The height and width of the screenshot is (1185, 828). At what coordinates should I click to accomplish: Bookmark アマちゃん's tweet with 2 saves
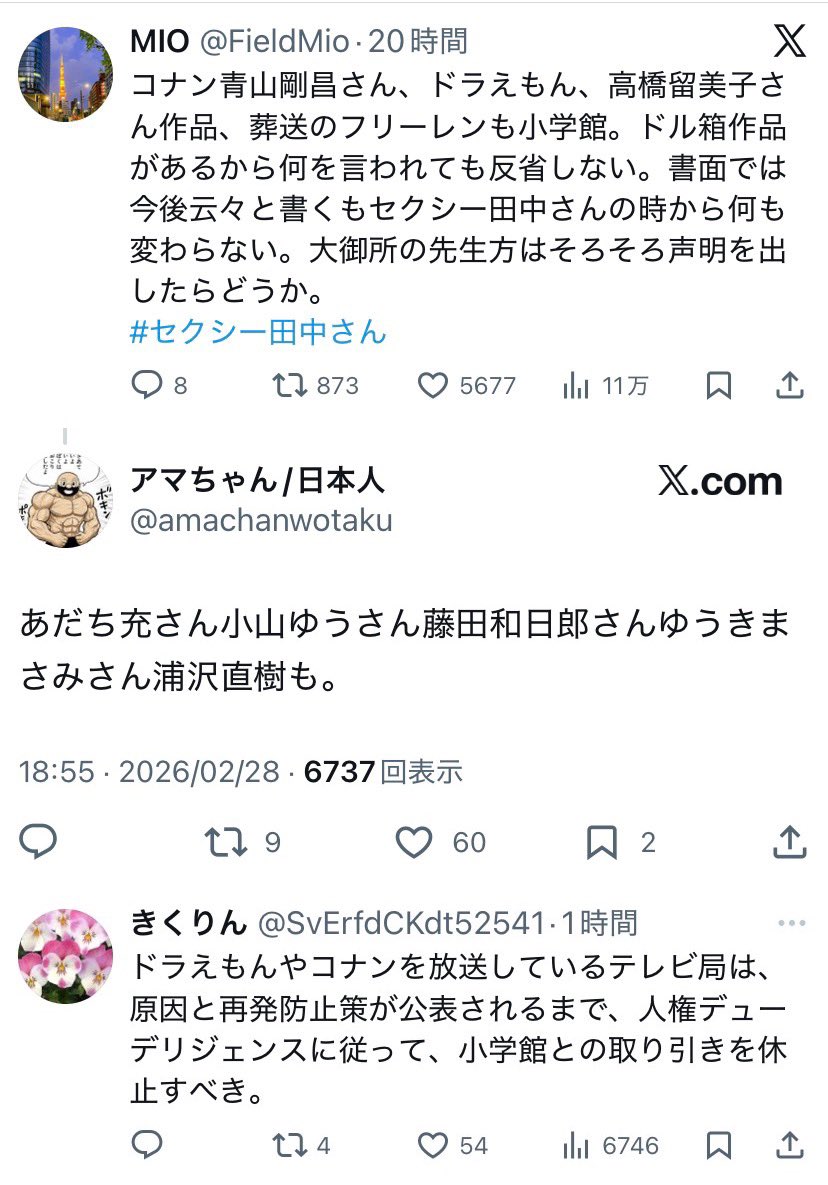click(x=602, y=842)
